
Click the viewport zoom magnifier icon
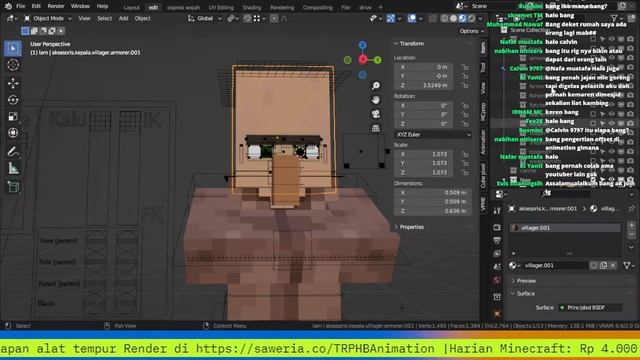tap(376, 85)
